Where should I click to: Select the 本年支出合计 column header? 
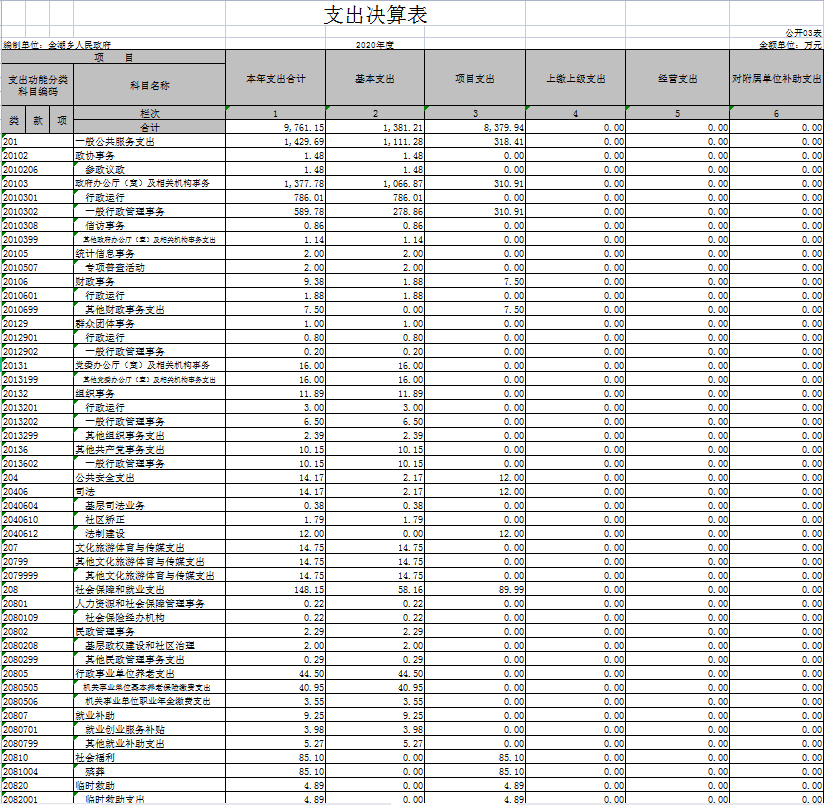[x=275, y=78]
